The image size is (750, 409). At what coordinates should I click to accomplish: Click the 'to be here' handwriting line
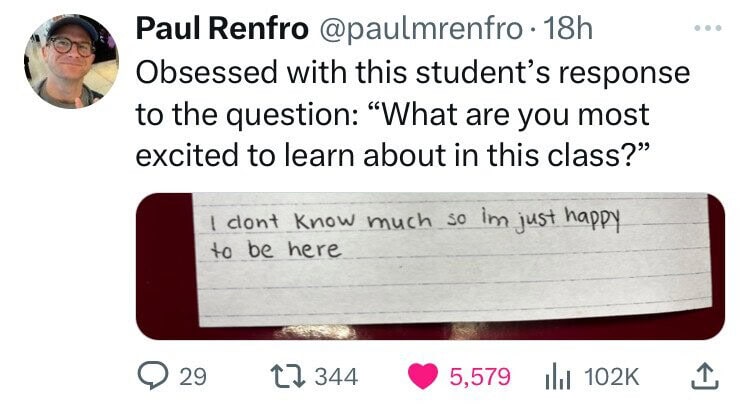276,250
